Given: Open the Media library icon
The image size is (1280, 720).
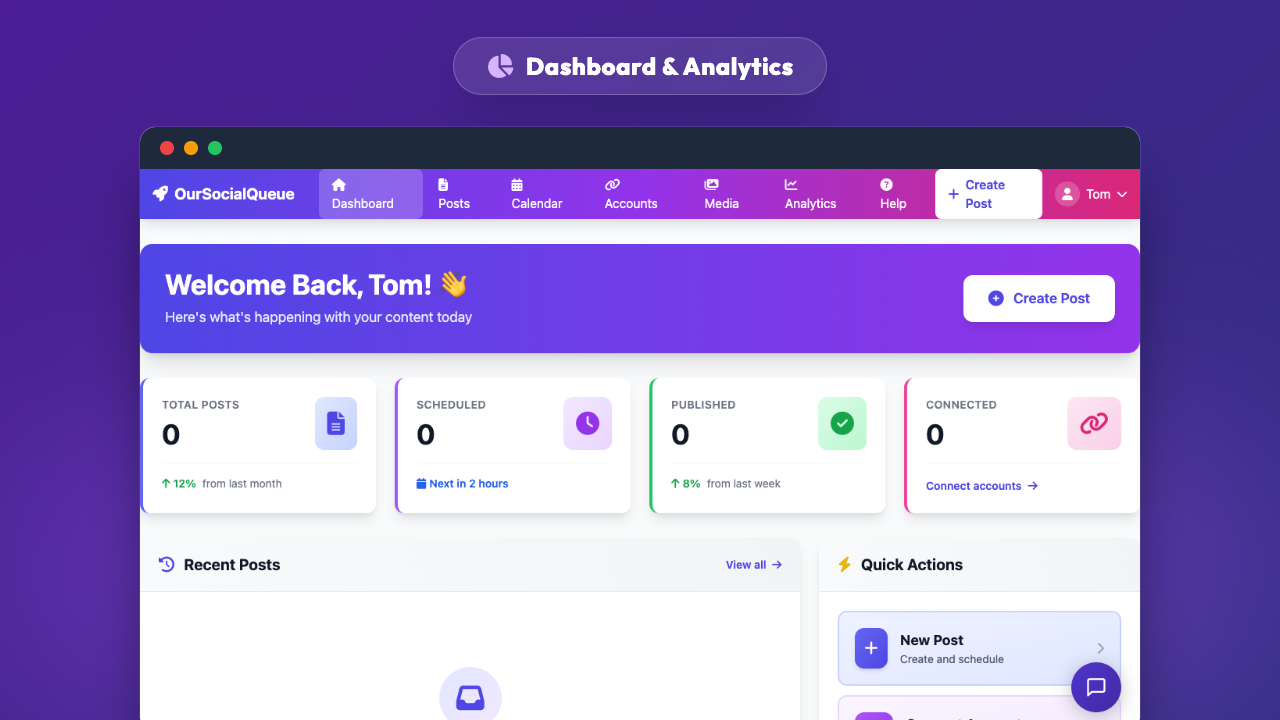Looking at the screenshot, I should [711, 185].
